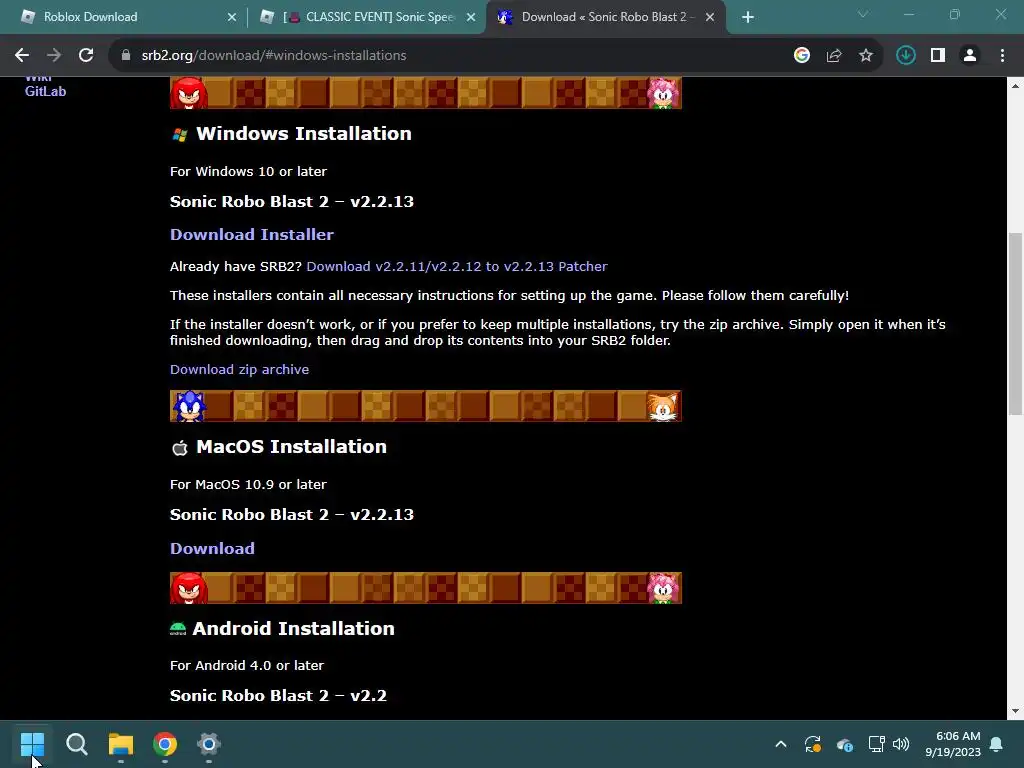This screenshot has height=768, width=1024.
Task: Click the Tails icon on the divider
Action: click(663, 406)
